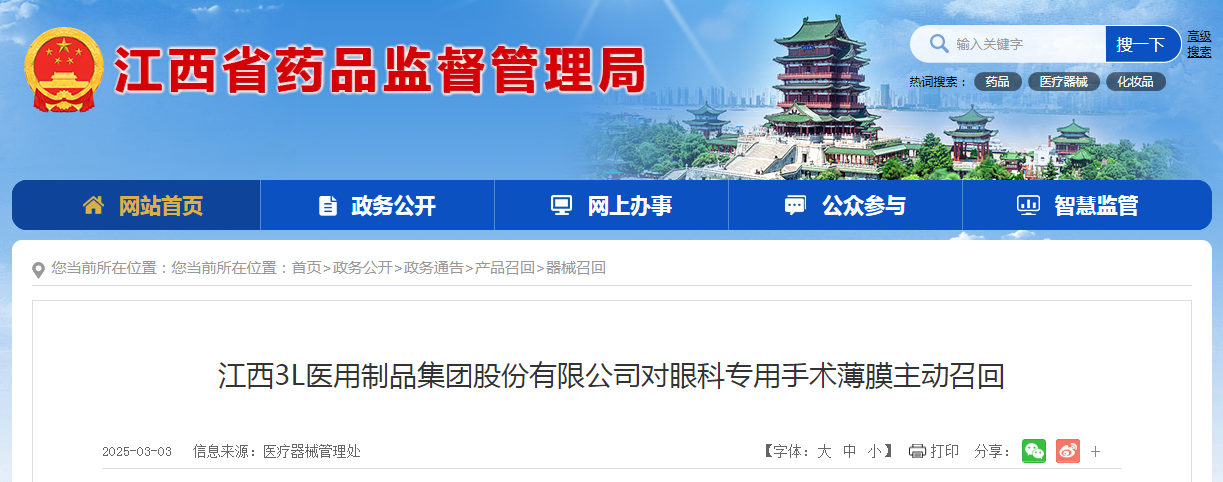Viewport: 1223px width, 482px height.
Task: Click the 搜一下 search button
Action: pos(1143,44)
